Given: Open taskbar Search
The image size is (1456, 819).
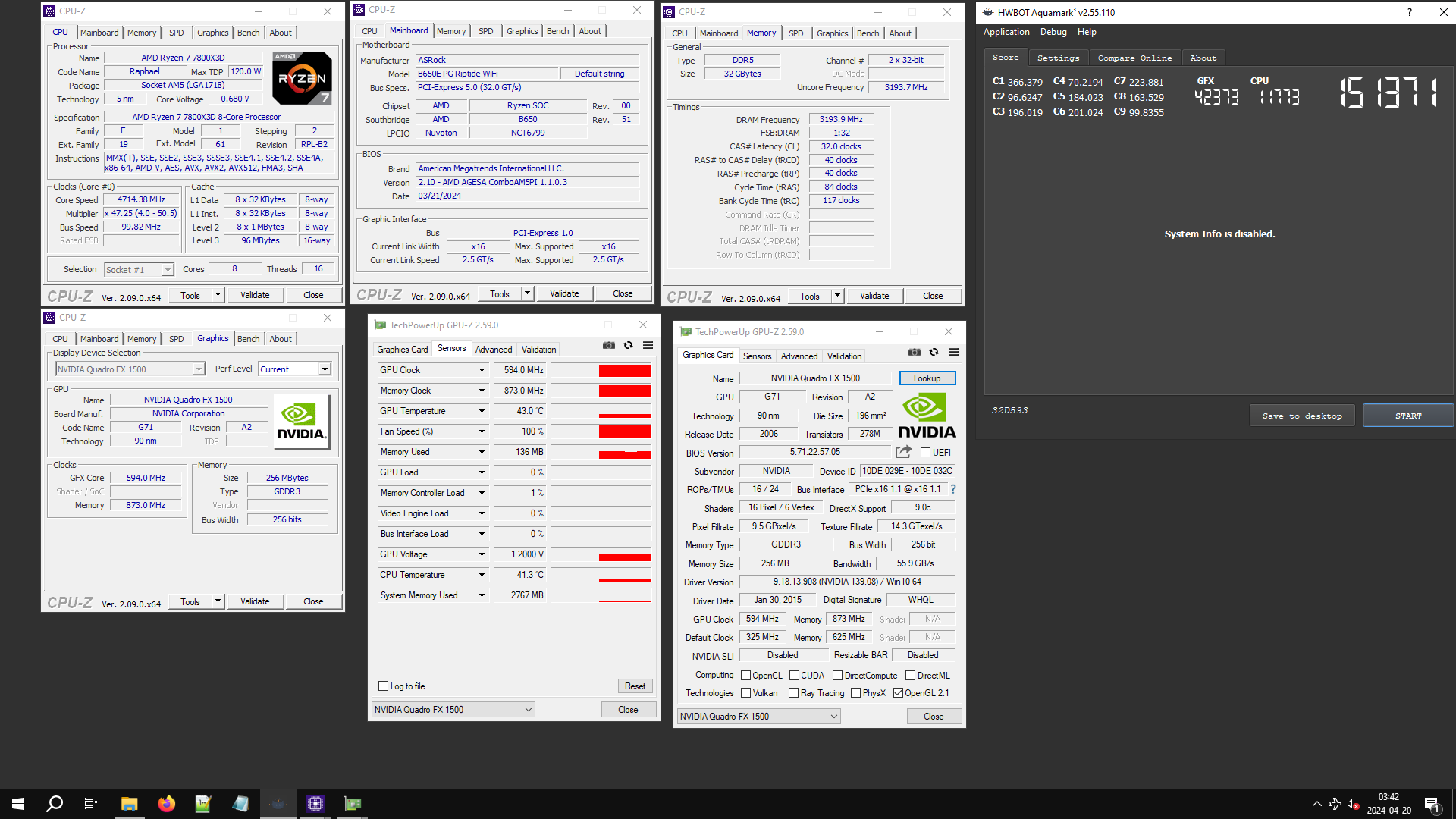Looking at the screenshot, I should [55, 804].
